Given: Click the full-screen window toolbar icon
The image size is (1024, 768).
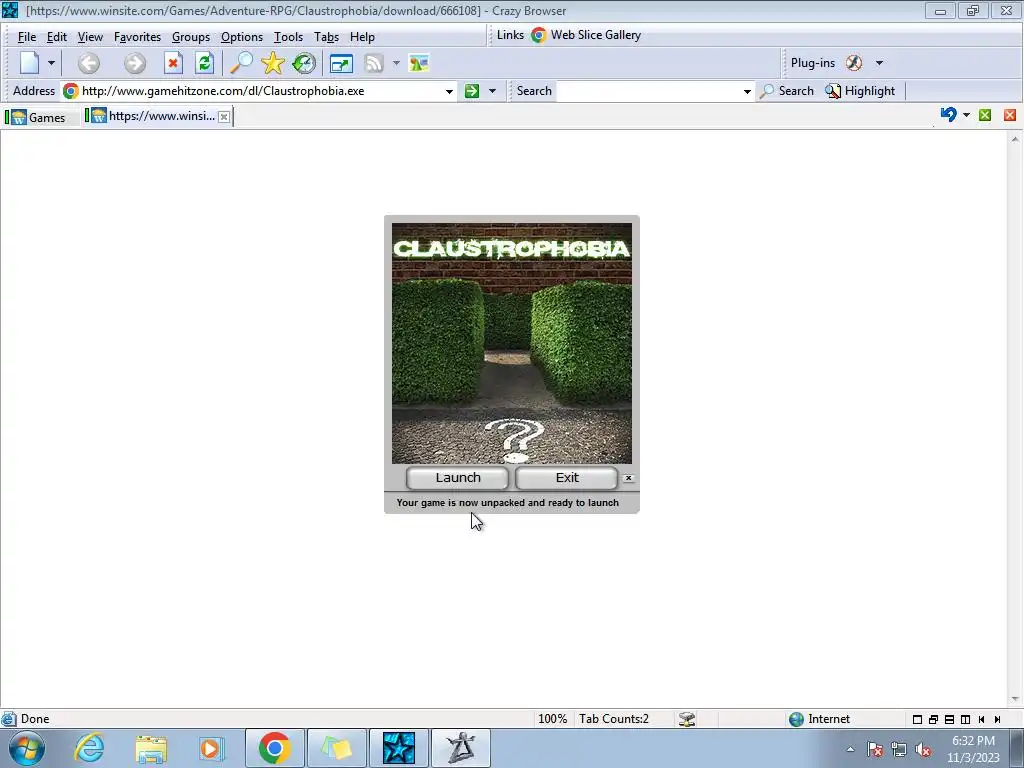Looking at the screenshot, I should tap(341, 63).
